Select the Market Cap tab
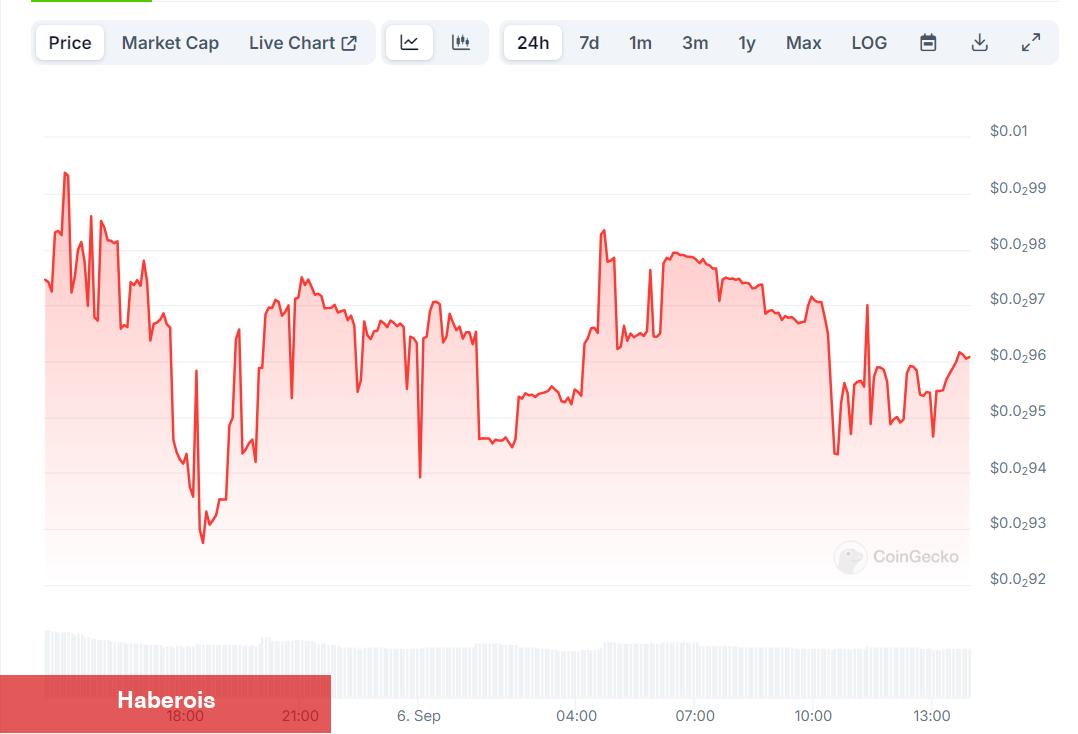 click(170, 43)
